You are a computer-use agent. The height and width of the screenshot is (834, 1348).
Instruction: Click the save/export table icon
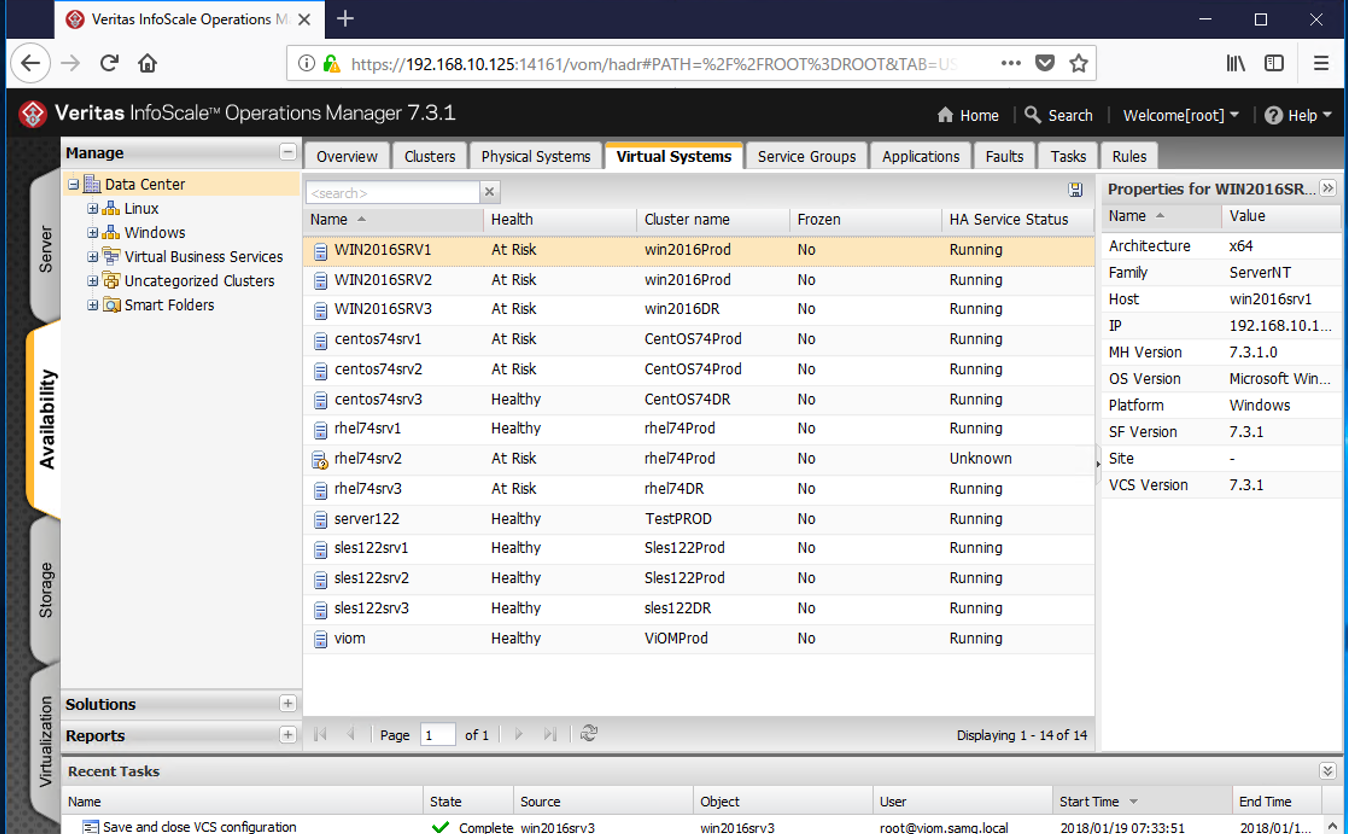tap(1075, 191)
